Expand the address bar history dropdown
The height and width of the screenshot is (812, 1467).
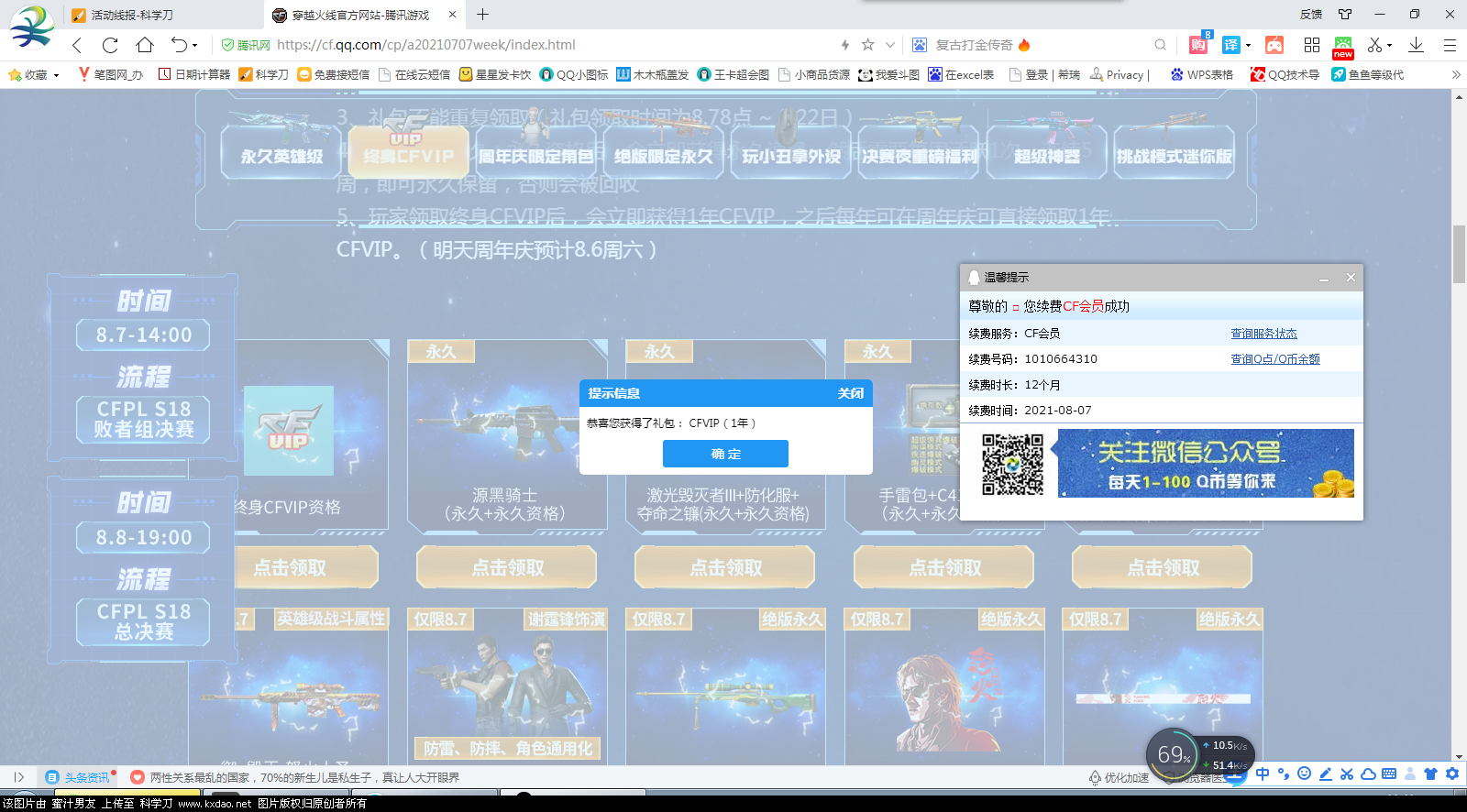(889, 45)
